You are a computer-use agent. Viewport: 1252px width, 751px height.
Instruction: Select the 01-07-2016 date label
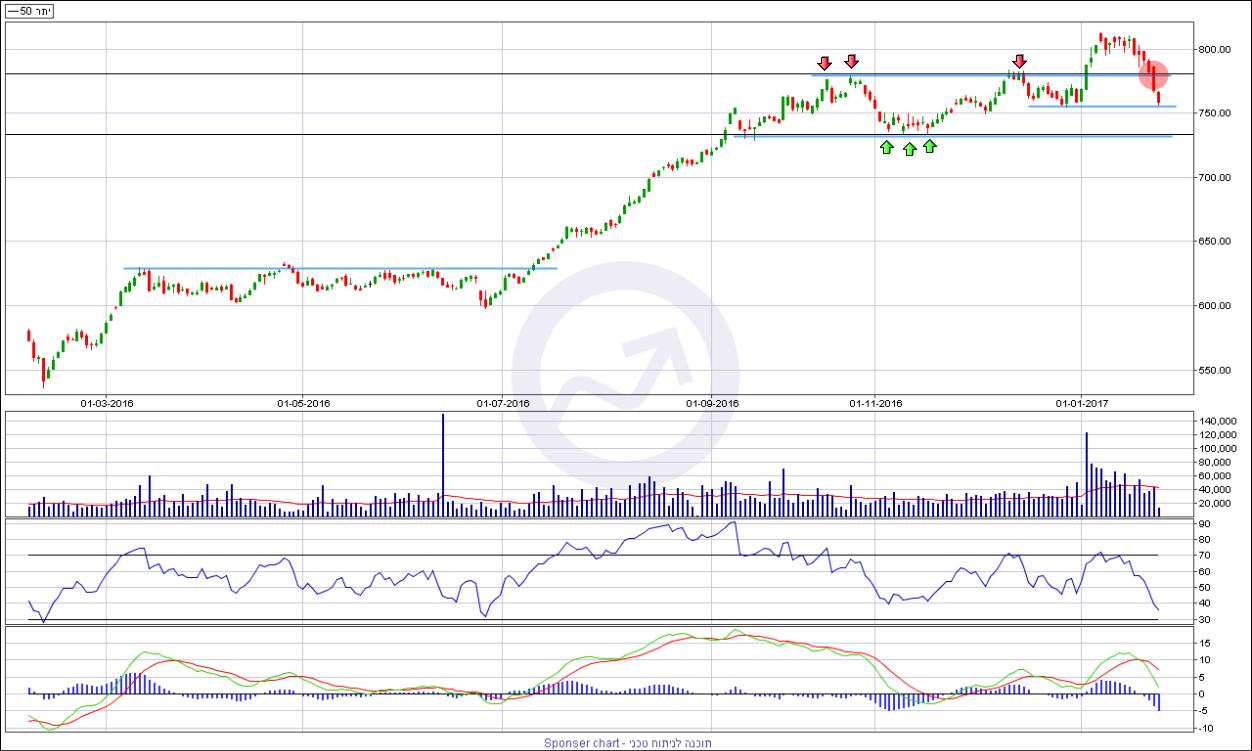pyautogui.click(x=503, y=404)
